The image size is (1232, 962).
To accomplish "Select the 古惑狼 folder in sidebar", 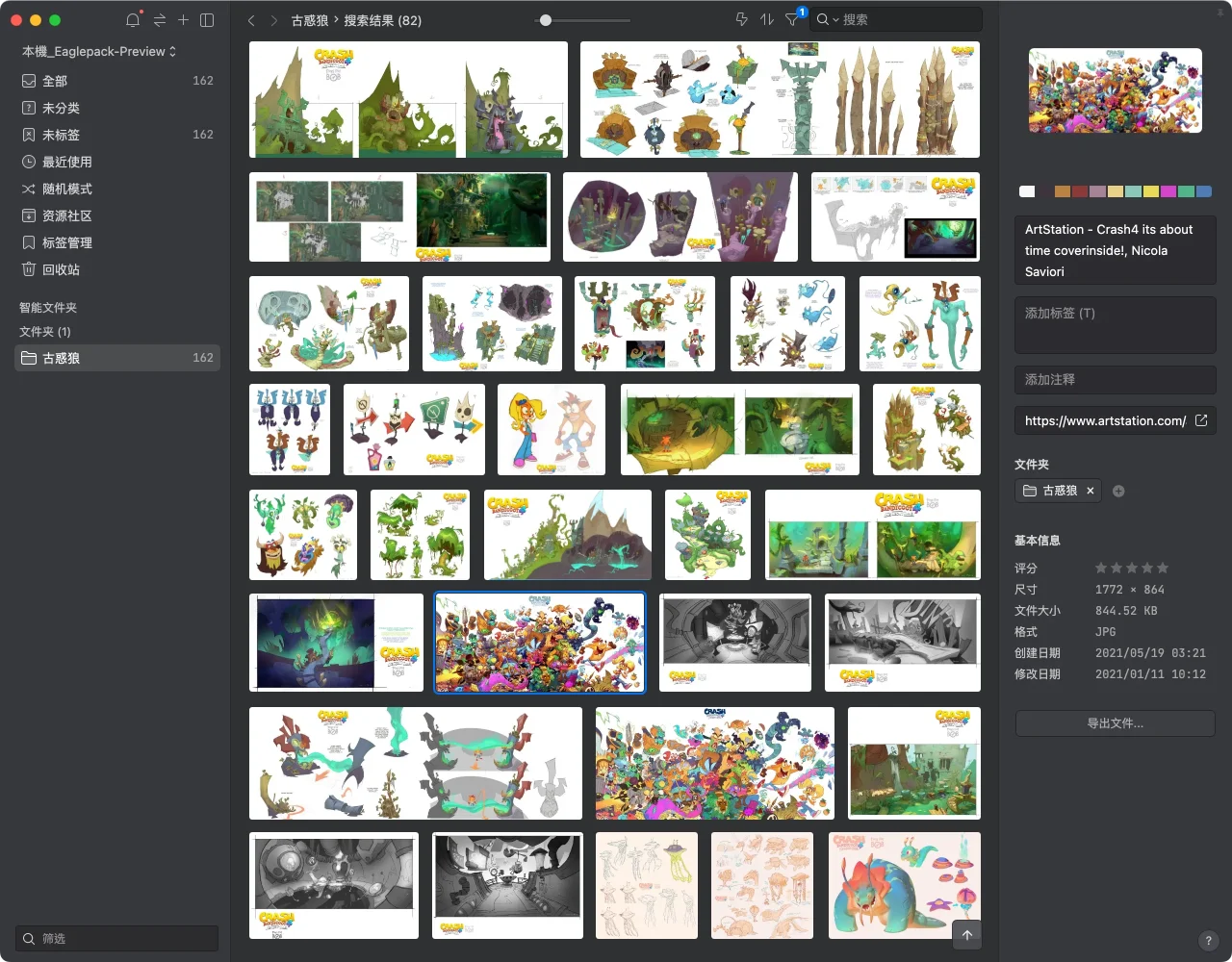I will pyautogui.click(x=116, y=358).
